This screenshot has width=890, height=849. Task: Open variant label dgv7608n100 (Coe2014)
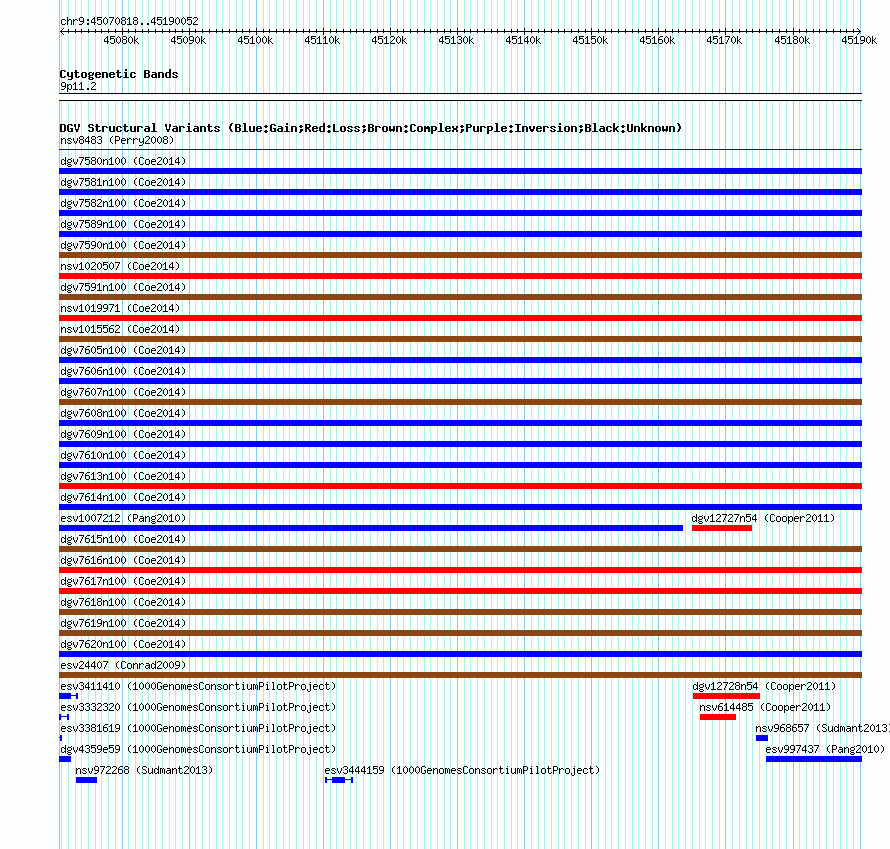(x=123, y=413)
